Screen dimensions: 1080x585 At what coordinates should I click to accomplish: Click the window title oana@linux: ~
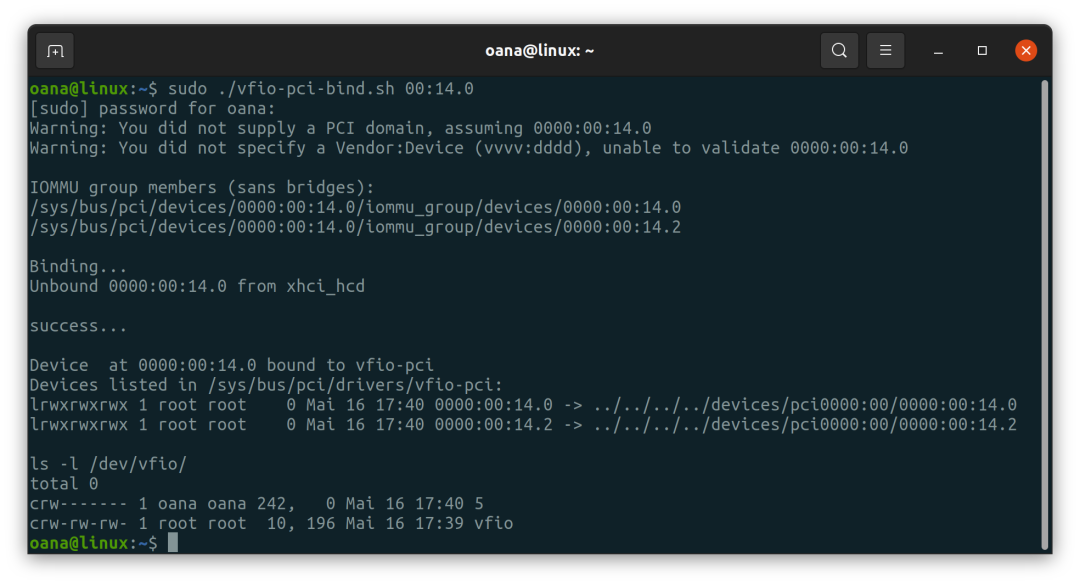[539, 51]
